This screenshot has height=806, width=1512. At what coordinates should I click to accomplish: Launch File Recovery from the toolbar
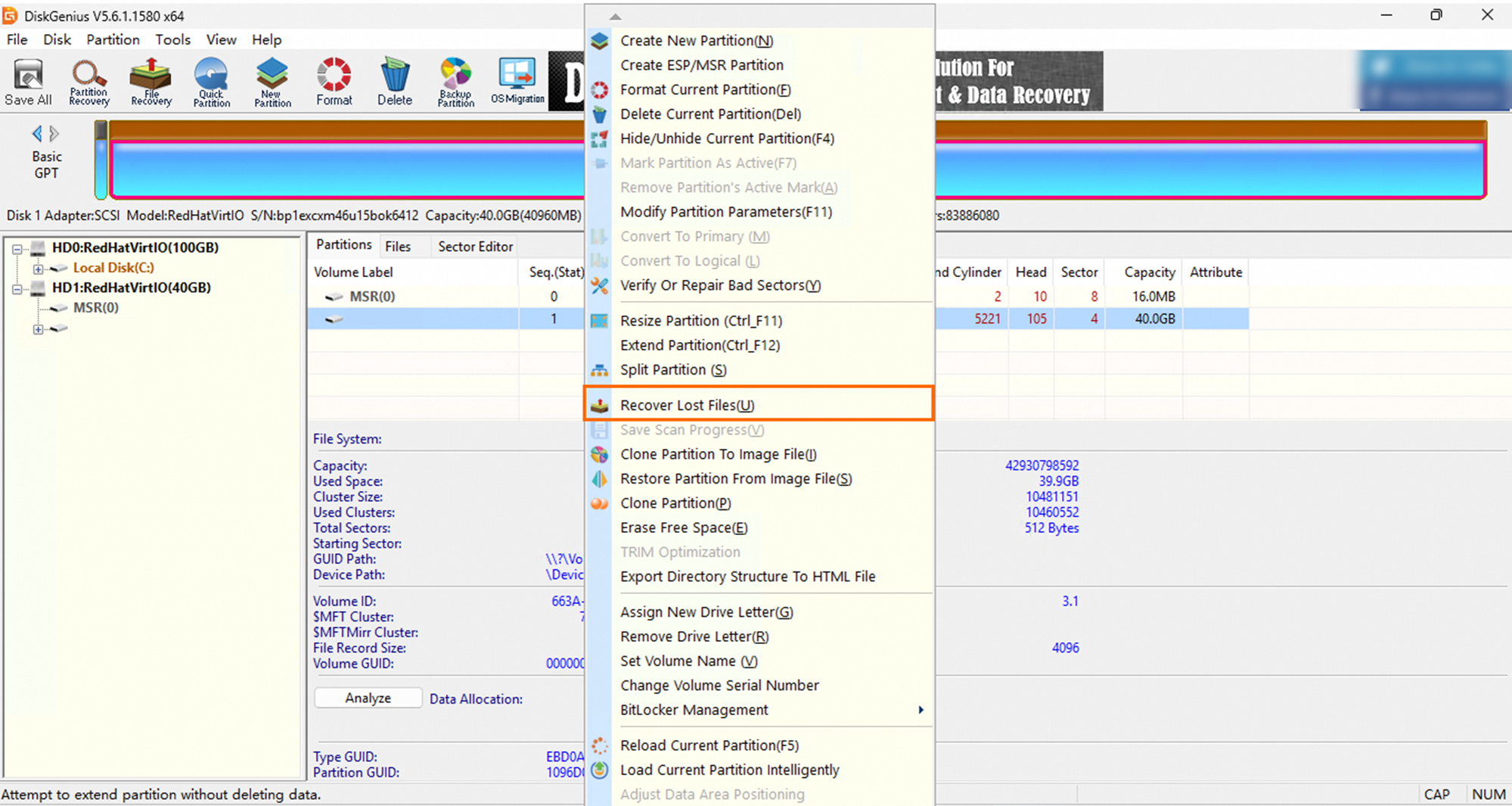pyautogui.click(x=150, y=79)
